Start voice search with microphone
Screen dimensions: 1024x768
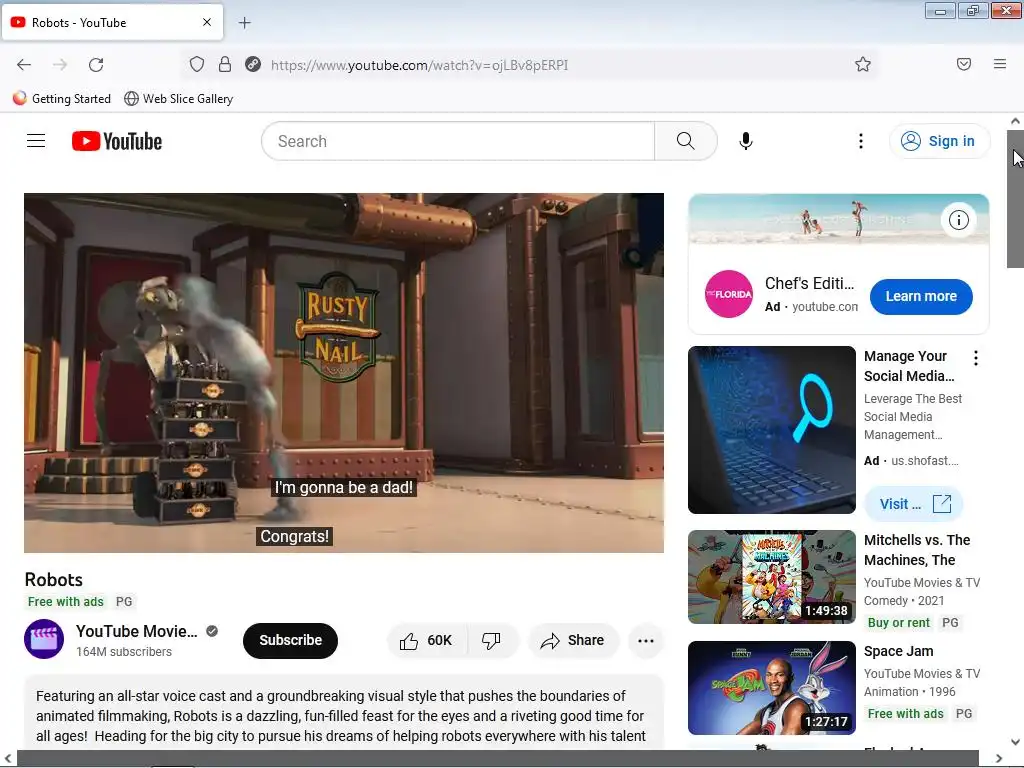746,141
